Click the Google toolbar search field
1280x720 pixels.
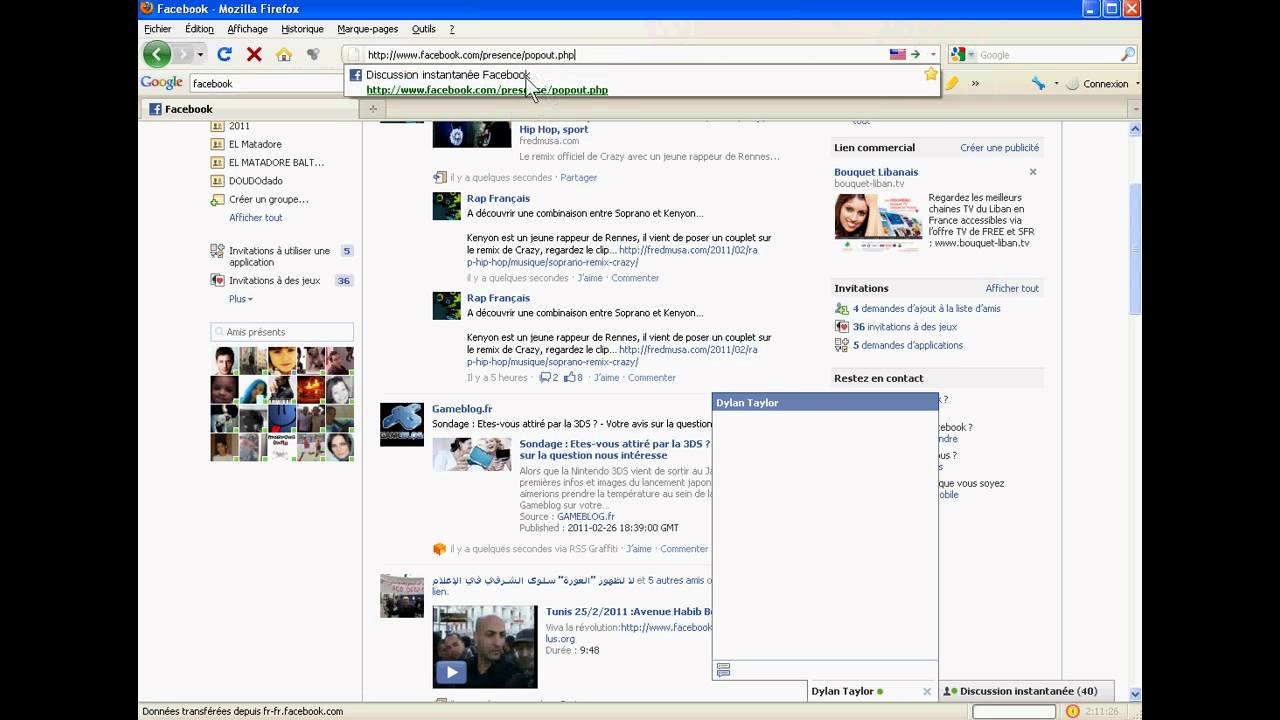pos(265,84)
